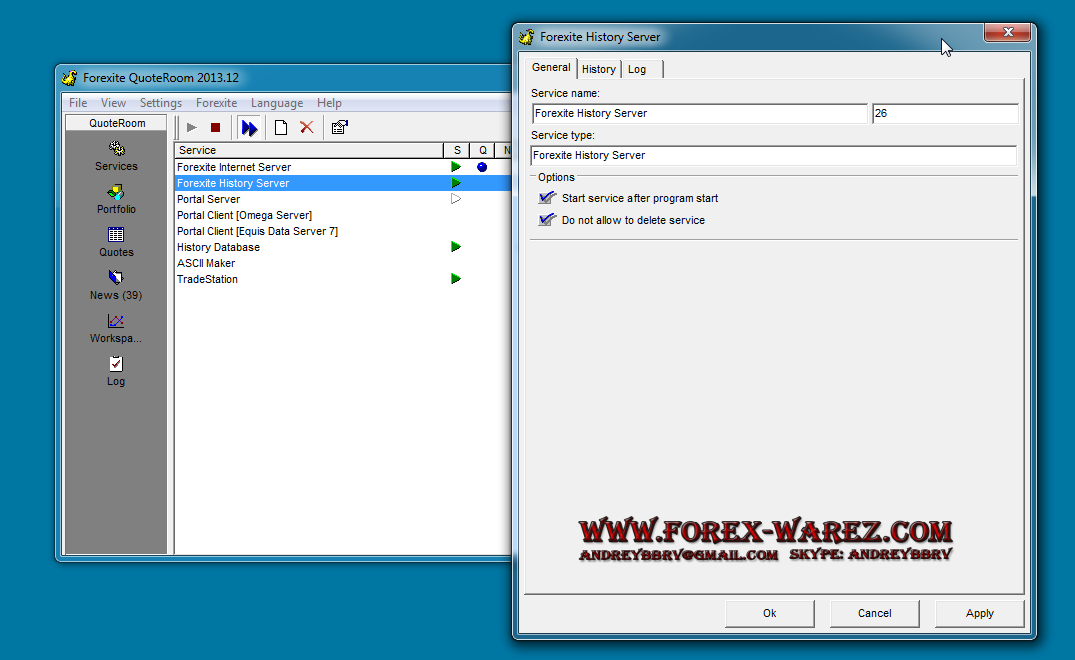This screenshot has width=1075, height=660.
Task: Open the Language menu
Action: pos(277,103)
